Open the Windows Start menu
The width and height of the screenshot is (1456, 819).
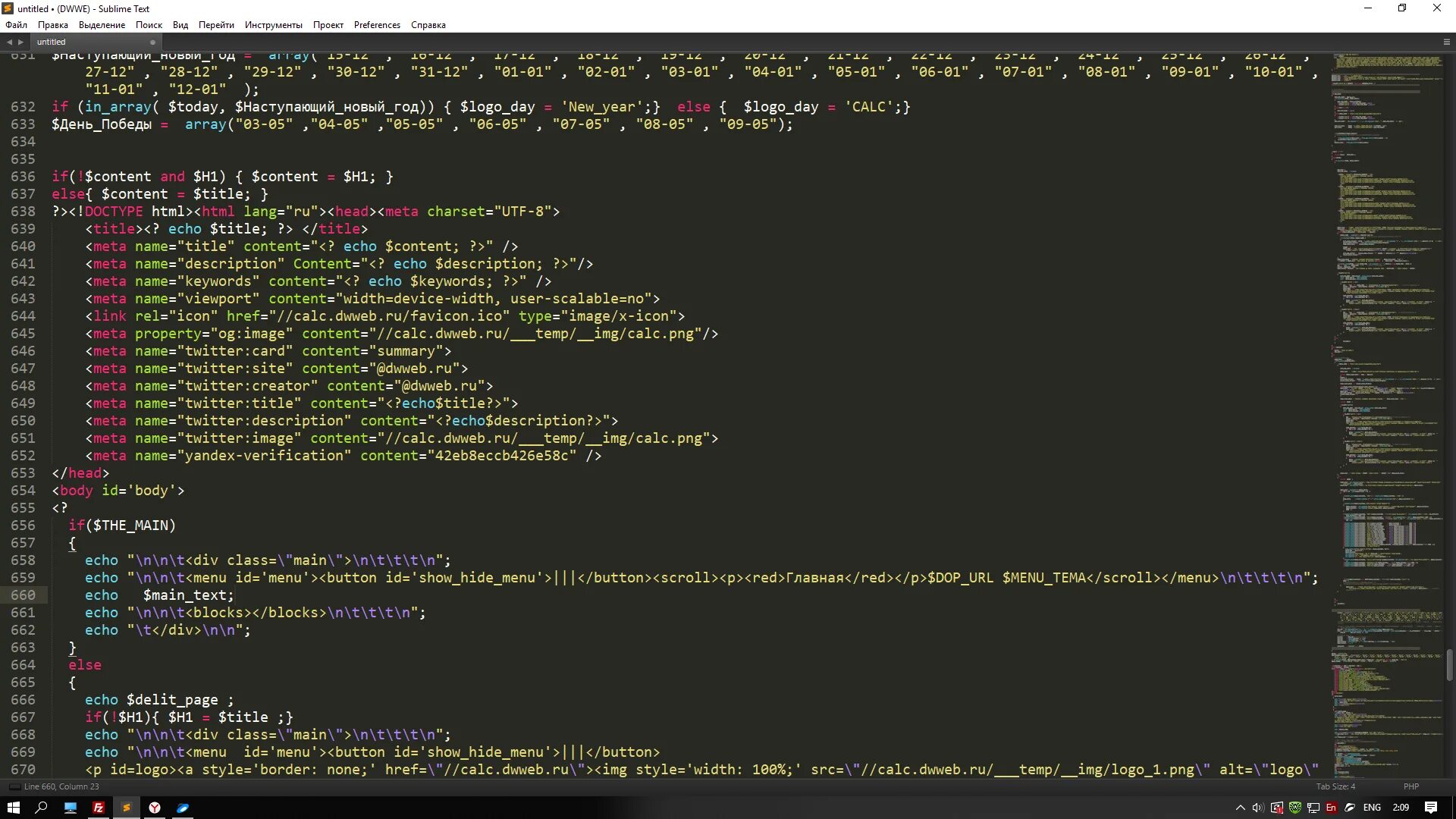(x=13, y=808)
